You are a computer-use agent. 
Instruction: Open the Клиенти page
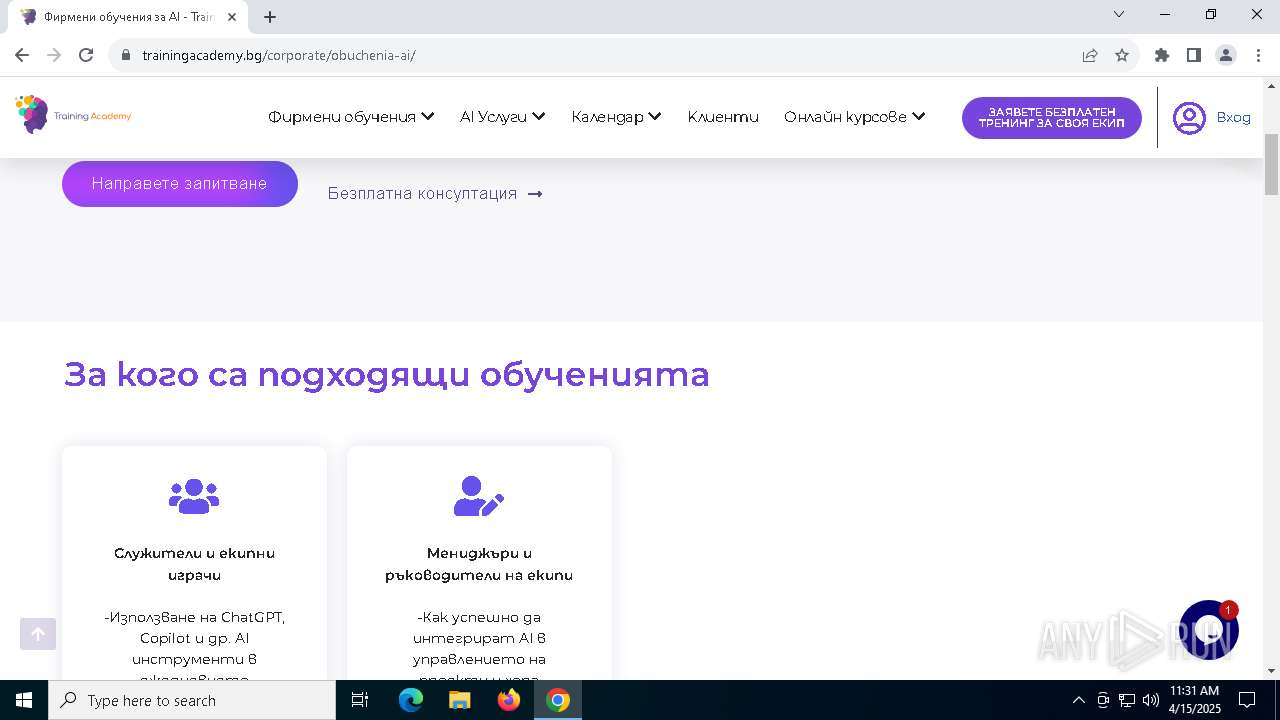point(723,117)
